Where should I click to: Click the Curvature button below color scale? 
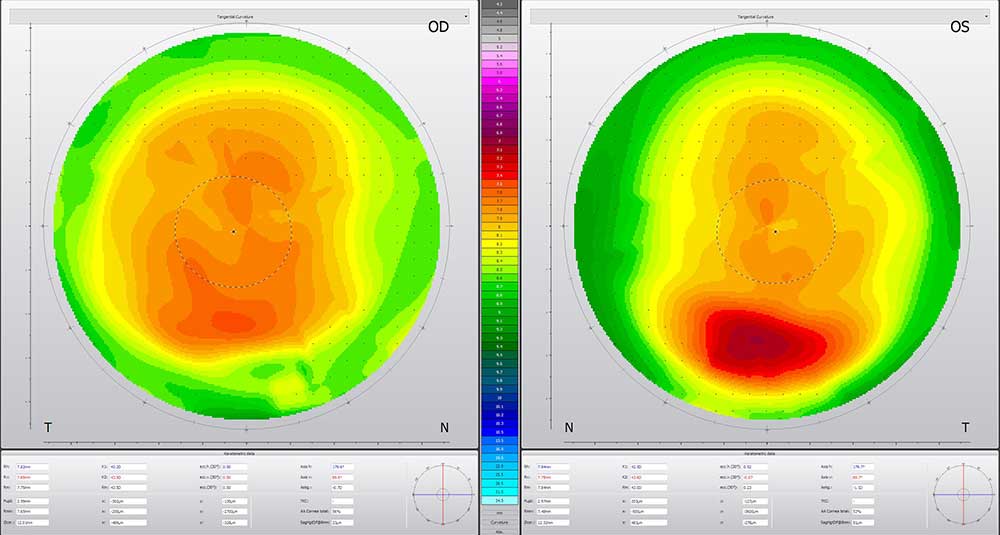[x=499, y=522]
